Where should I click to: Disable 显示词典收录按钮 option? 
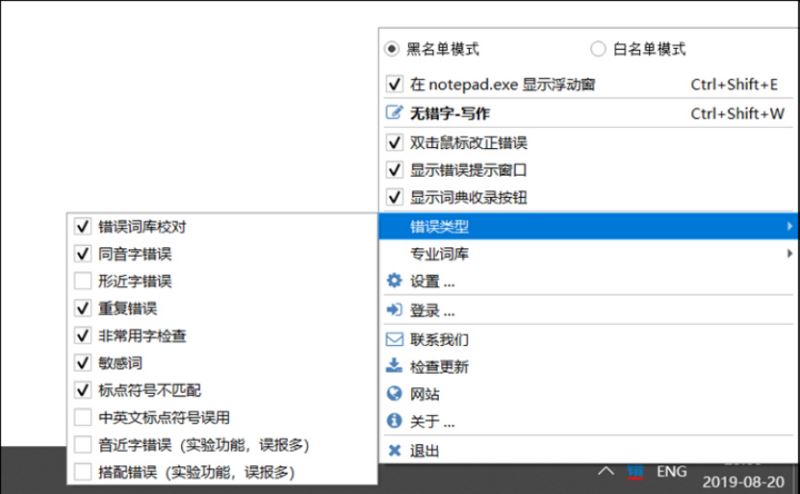[x=394, y=197]
